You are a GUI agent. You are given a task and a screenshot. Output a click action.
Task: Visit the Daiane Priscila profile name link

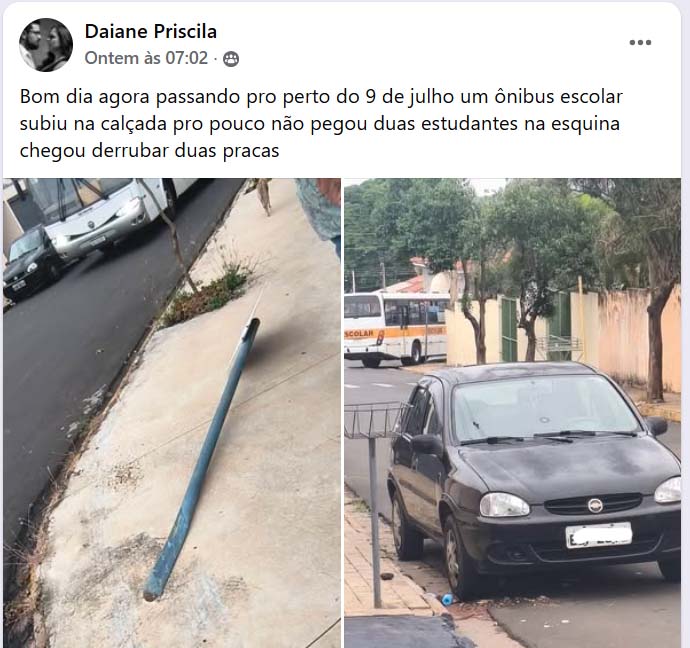click(x=150, y=31)
